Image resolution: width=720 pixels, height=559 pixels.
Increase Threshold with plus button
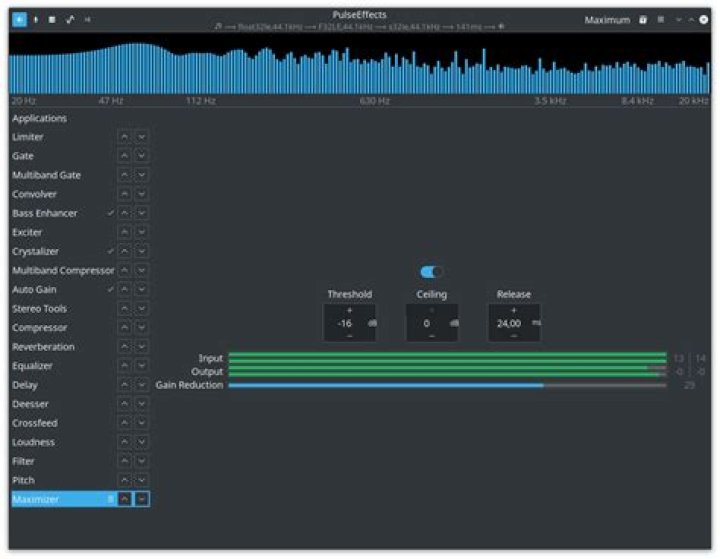click(349, 311)
